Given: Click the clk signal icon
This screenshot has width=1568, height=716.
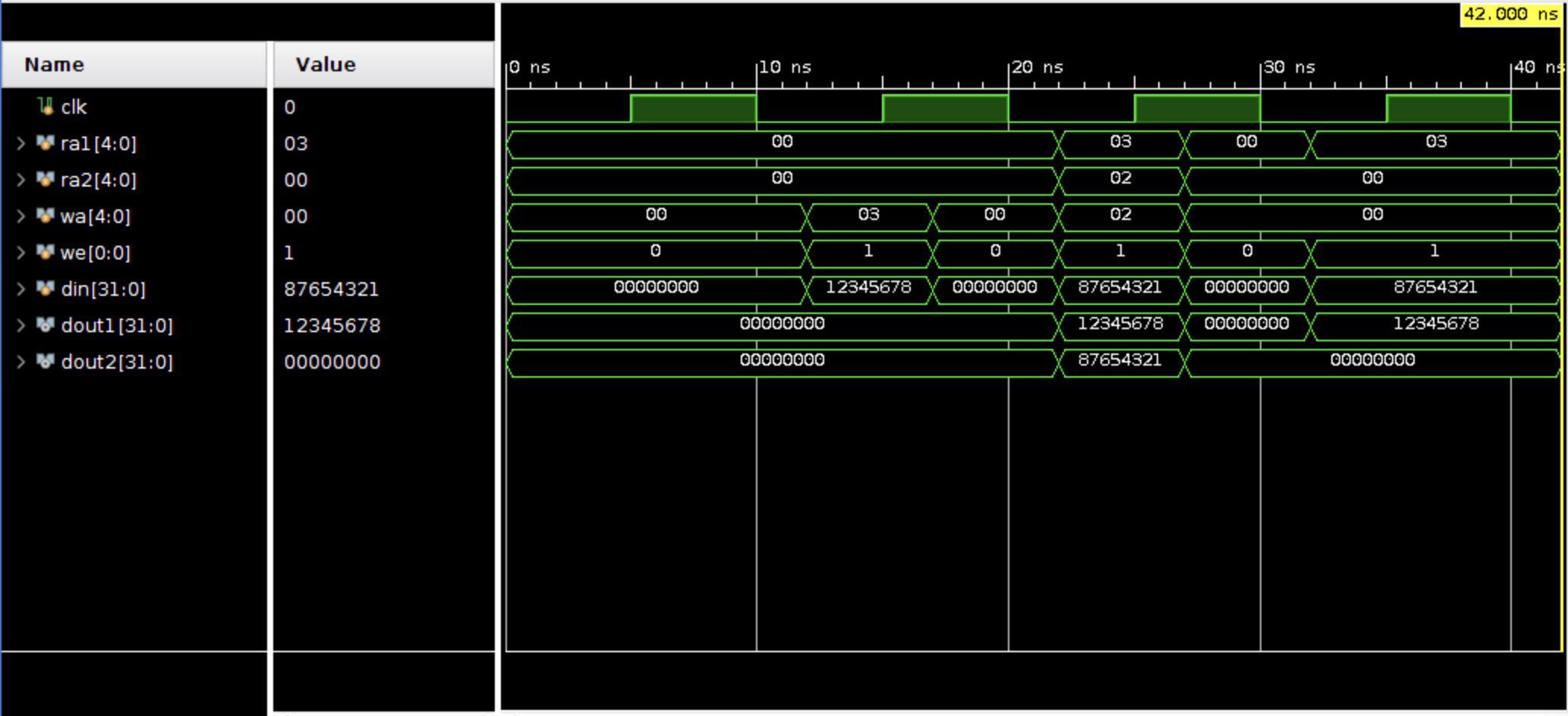Looking at the screenshot, I should pyautogui.click(x=46, y=106).
